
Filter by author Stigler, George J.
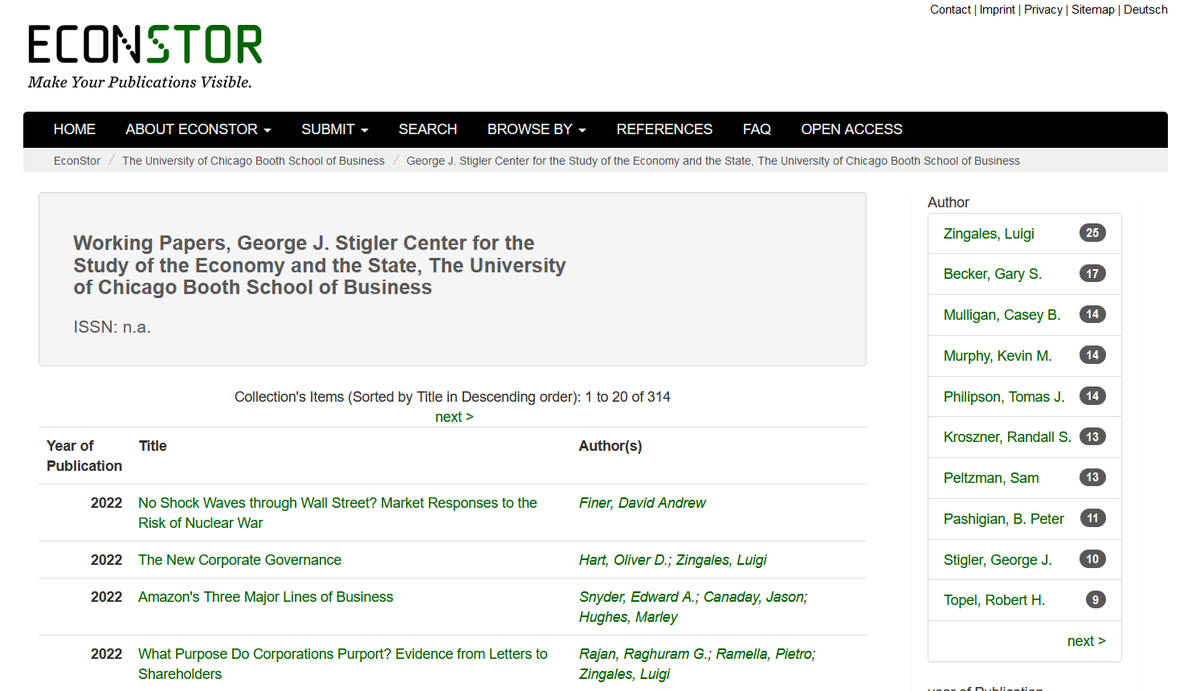(997, 560)
